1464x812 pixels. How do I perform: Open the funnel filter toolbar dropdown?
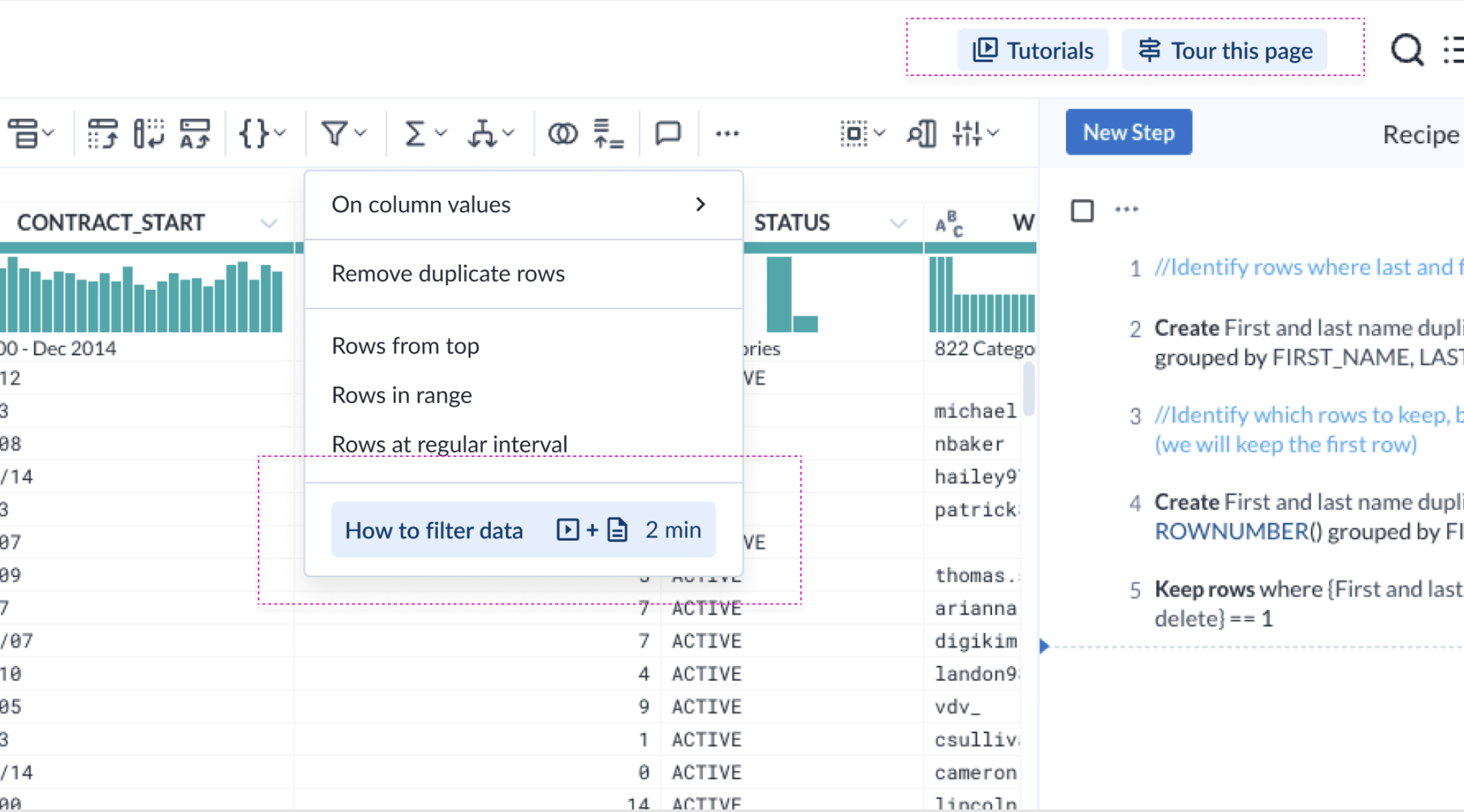pos(344,133)
